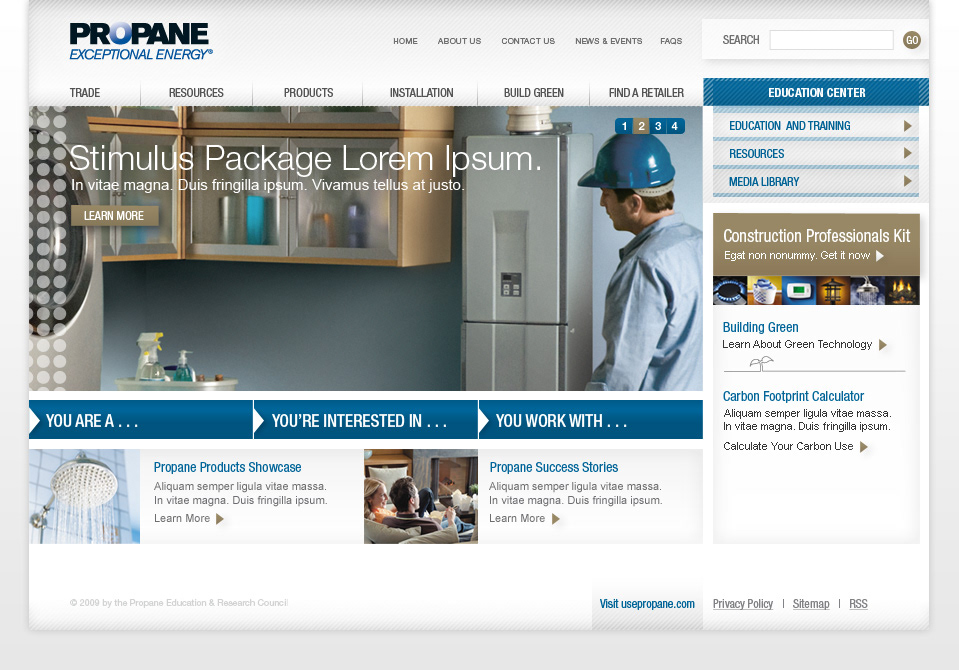Open the Visit usepropane.com link

point(647,604)
